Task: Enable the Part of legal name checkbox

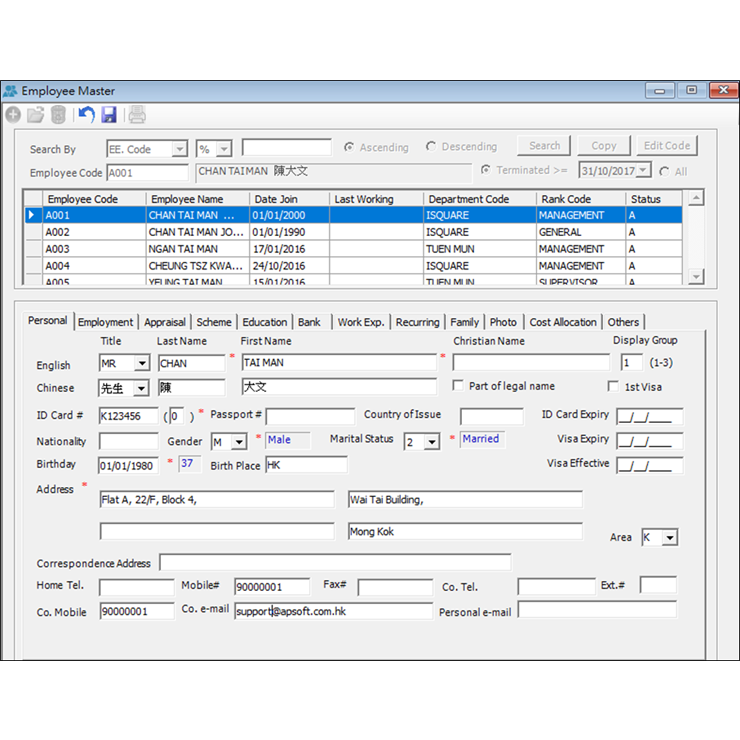Action: point(458,386)
